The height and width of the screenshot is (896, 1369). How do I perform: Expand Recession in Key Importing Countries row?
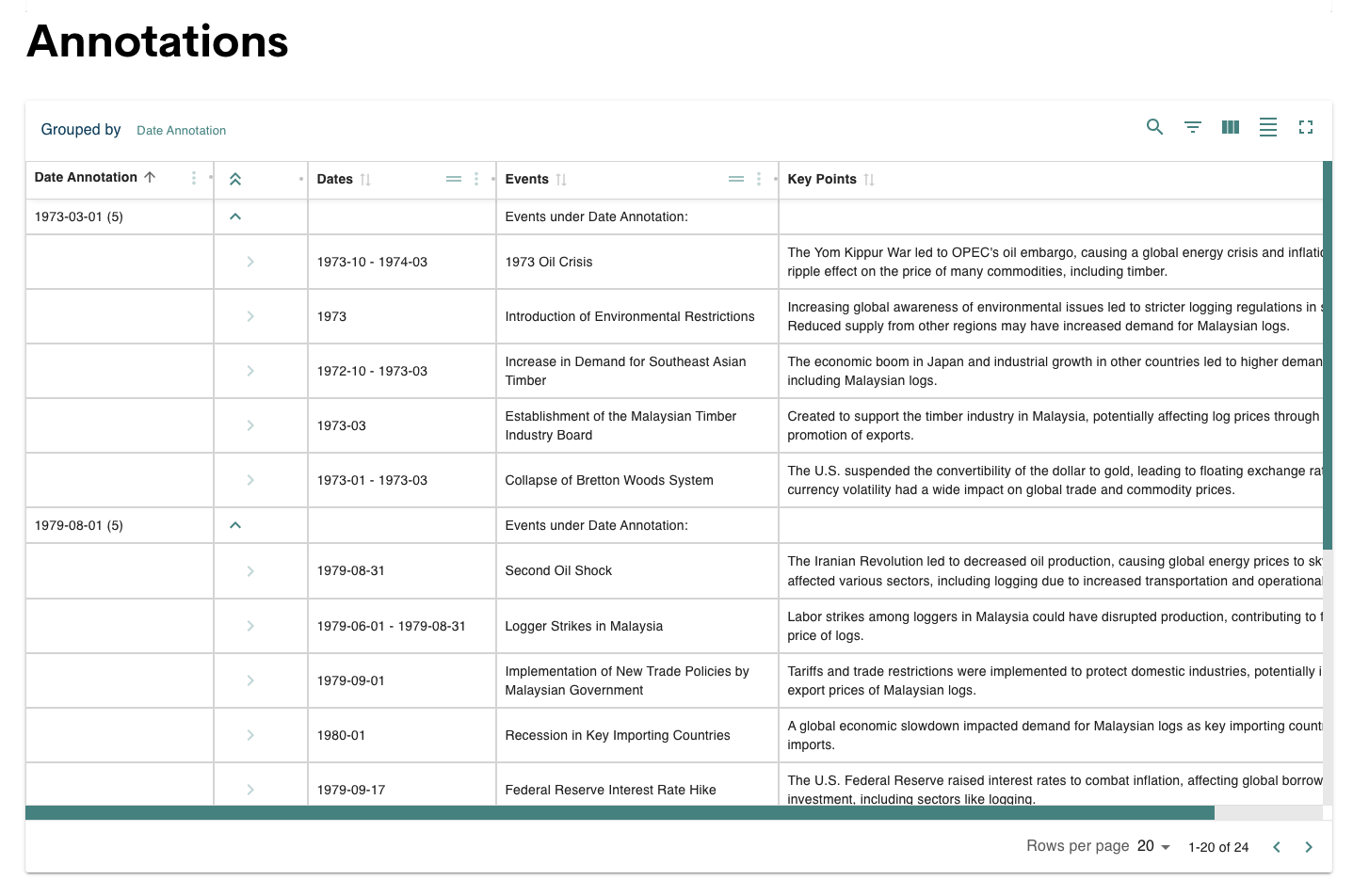[250, 735]
